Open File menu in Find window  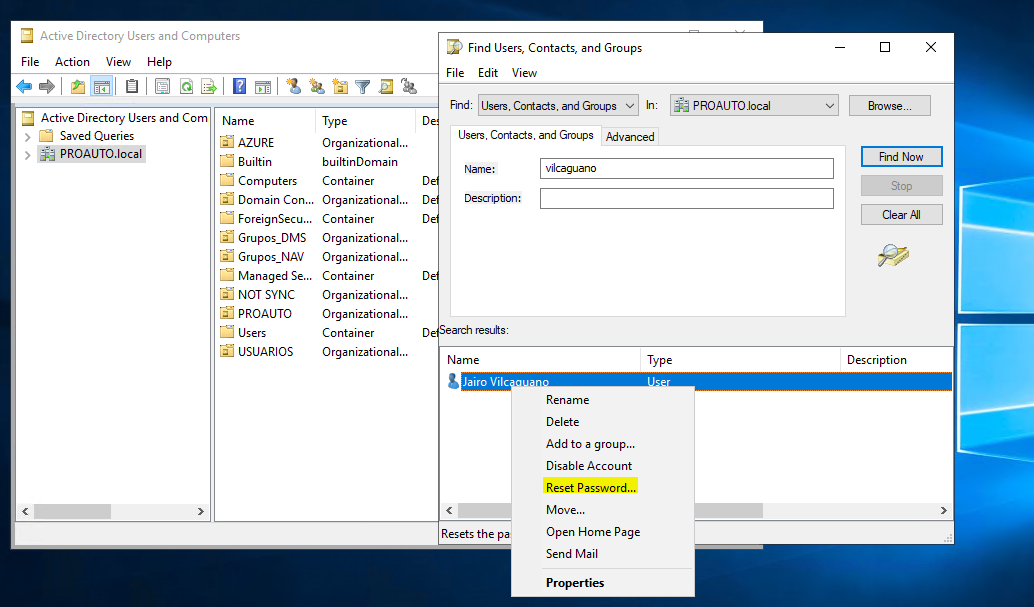(455, 73)
